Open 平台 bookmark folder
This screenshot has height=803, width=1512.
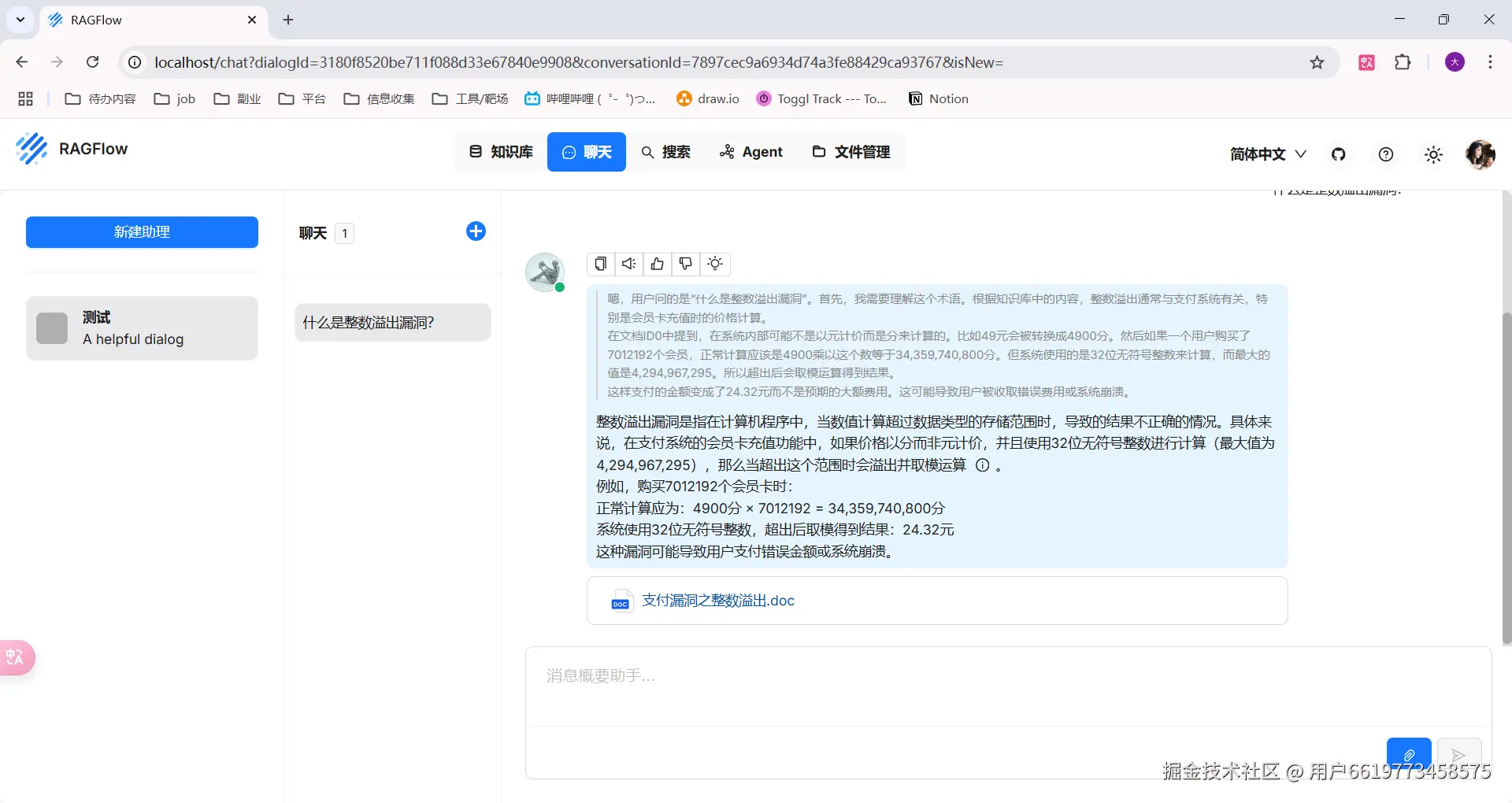(302, 98)
